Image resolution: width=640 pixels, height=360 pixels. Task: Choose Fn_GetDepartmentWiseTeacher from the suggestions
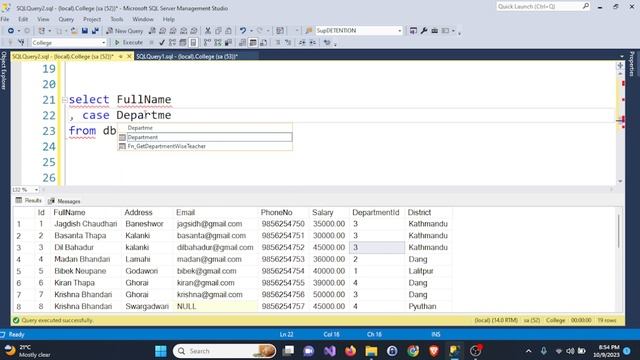pos(205,146)
